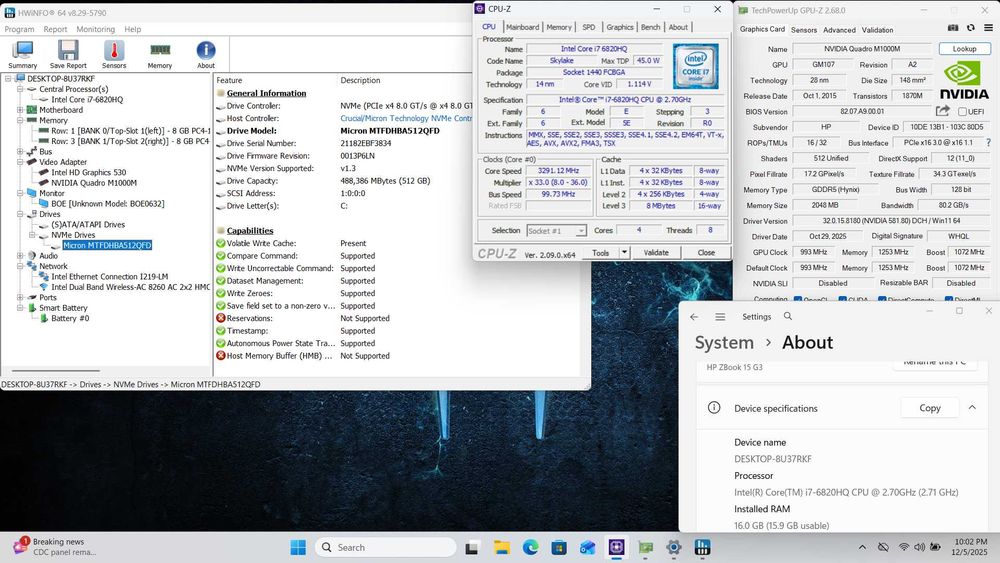Click GPU-Z screenshot camera icon

click(953, 28)
